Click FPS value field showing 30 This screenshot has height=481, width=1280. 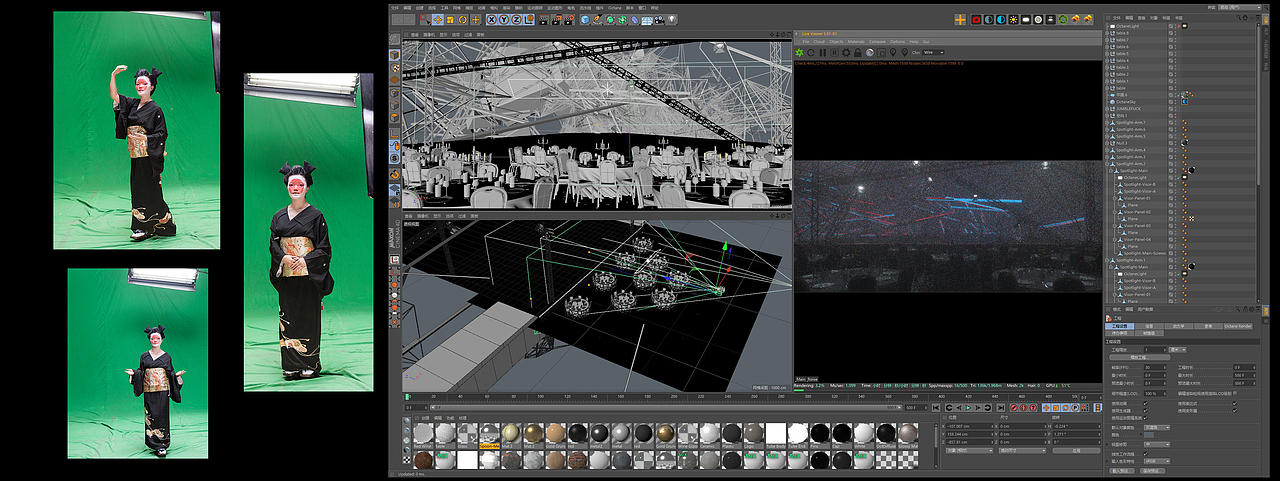click(x=1155, y=367)
